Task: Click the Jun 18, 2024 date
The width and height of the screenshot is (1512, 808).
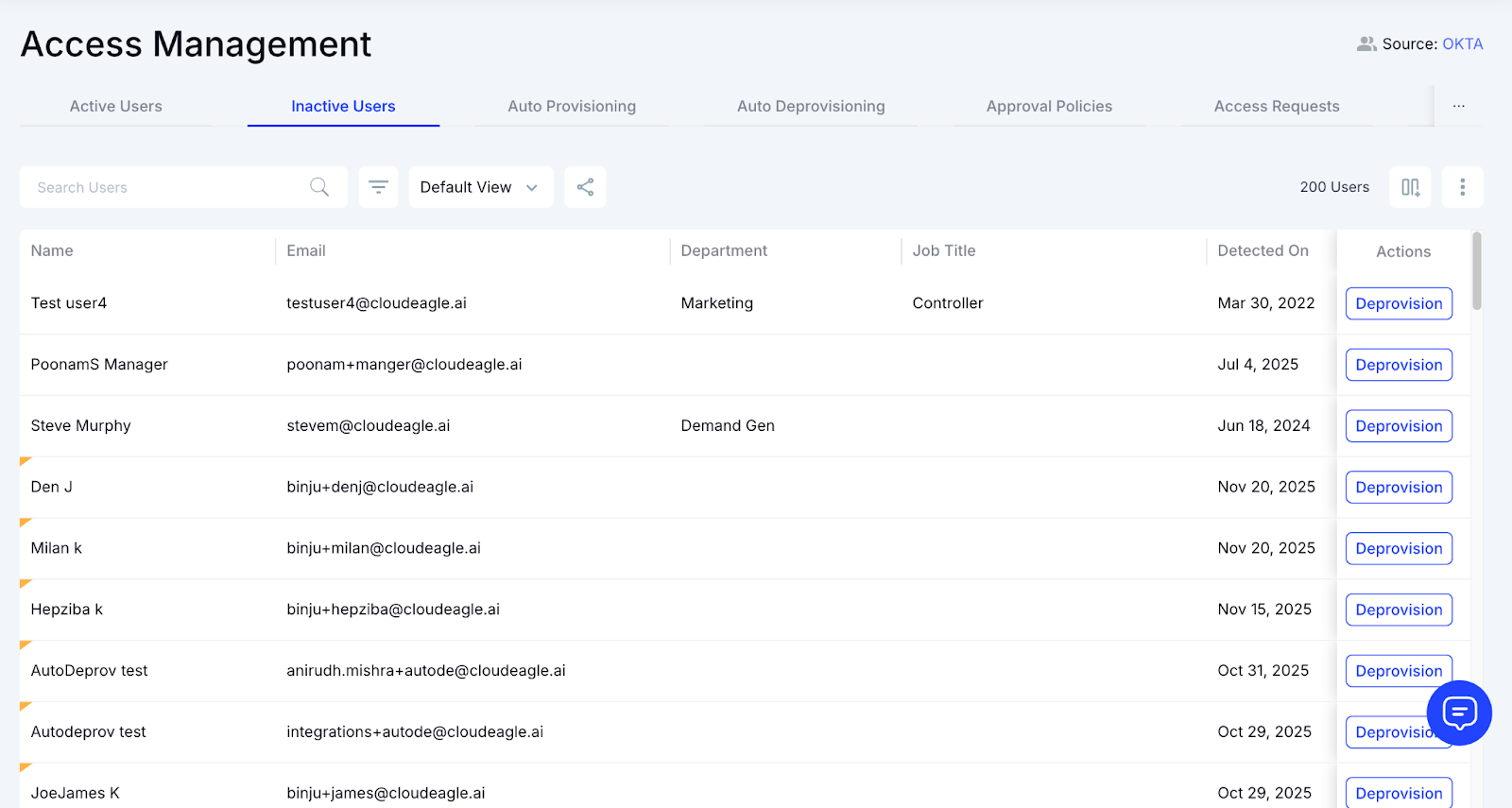Action: click(1263, 426)
